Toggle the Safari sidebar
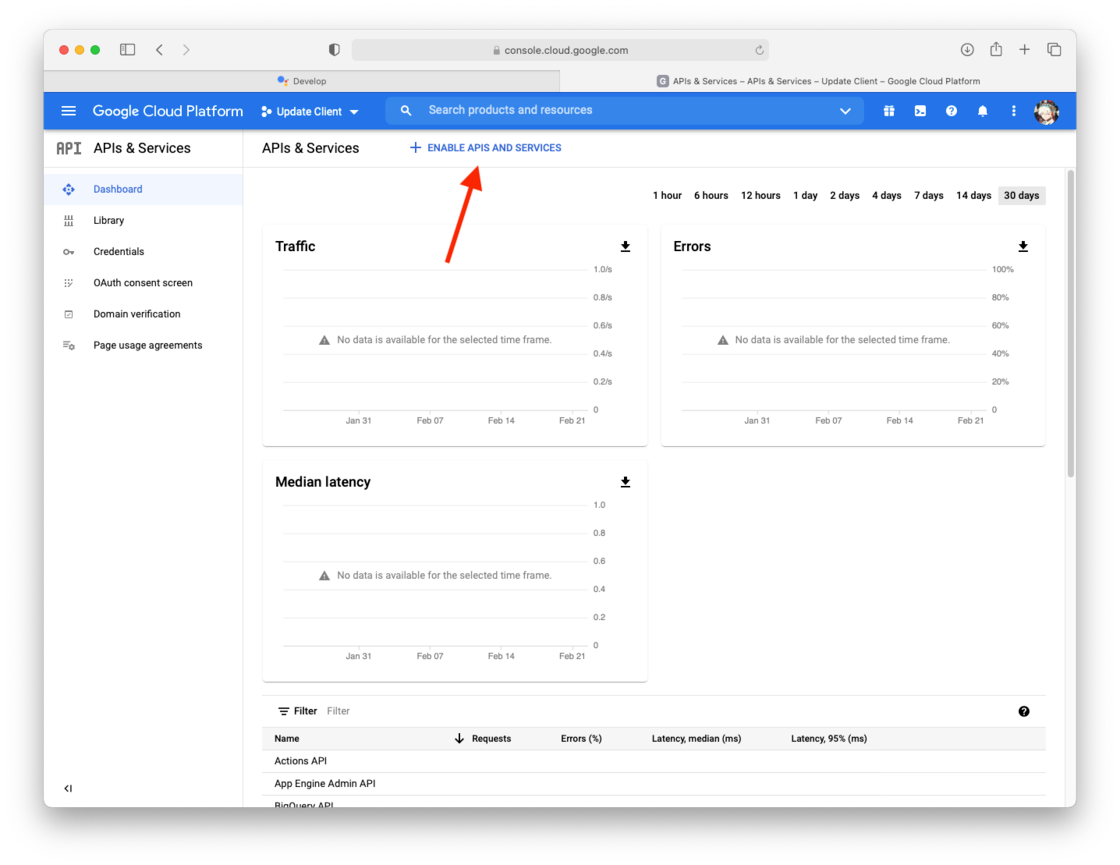Image resolution: width=1120 pixels, height=865 pixels. (x=127, y=49)
